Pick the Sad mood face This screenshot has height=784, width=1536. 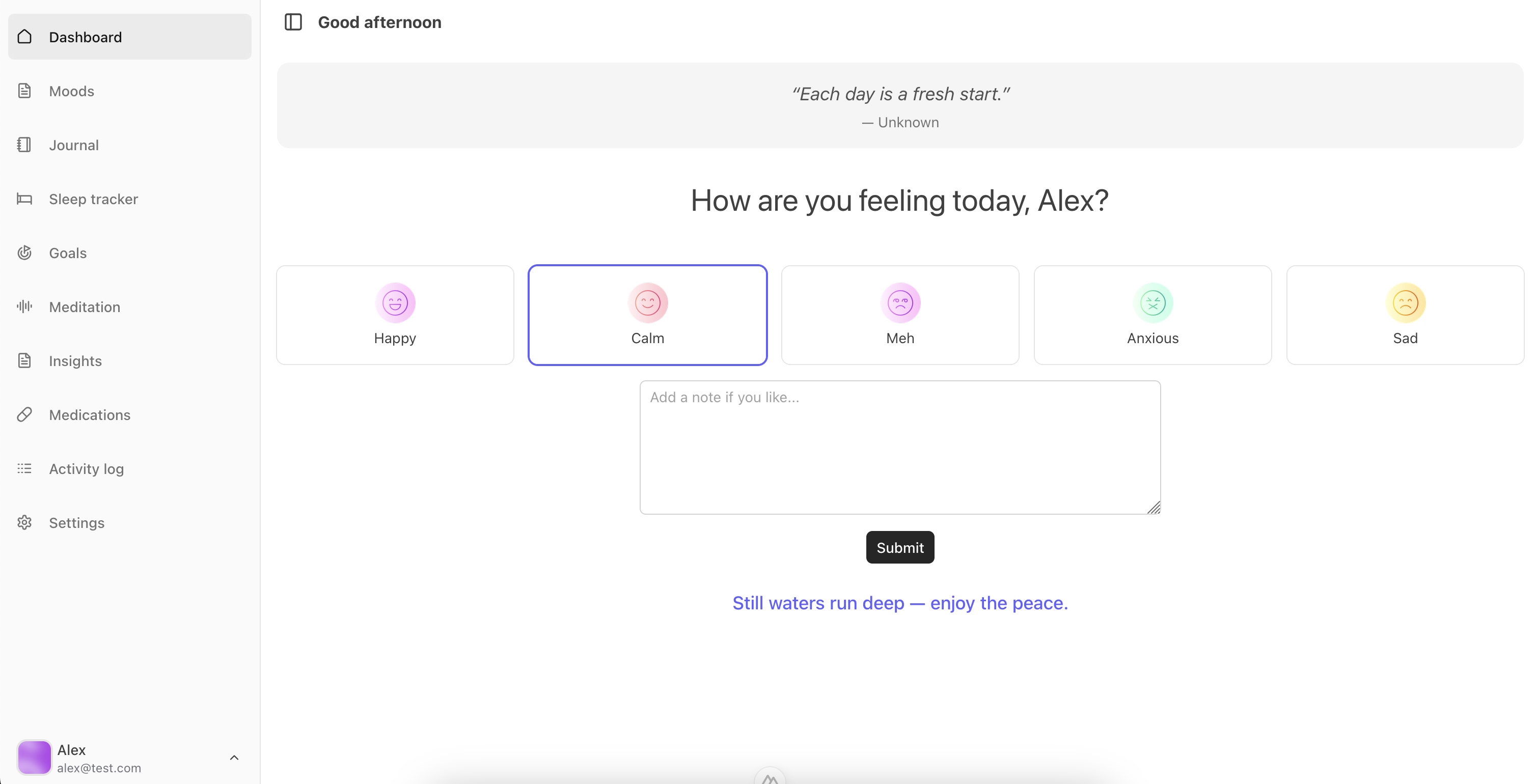pos(1405,303)
